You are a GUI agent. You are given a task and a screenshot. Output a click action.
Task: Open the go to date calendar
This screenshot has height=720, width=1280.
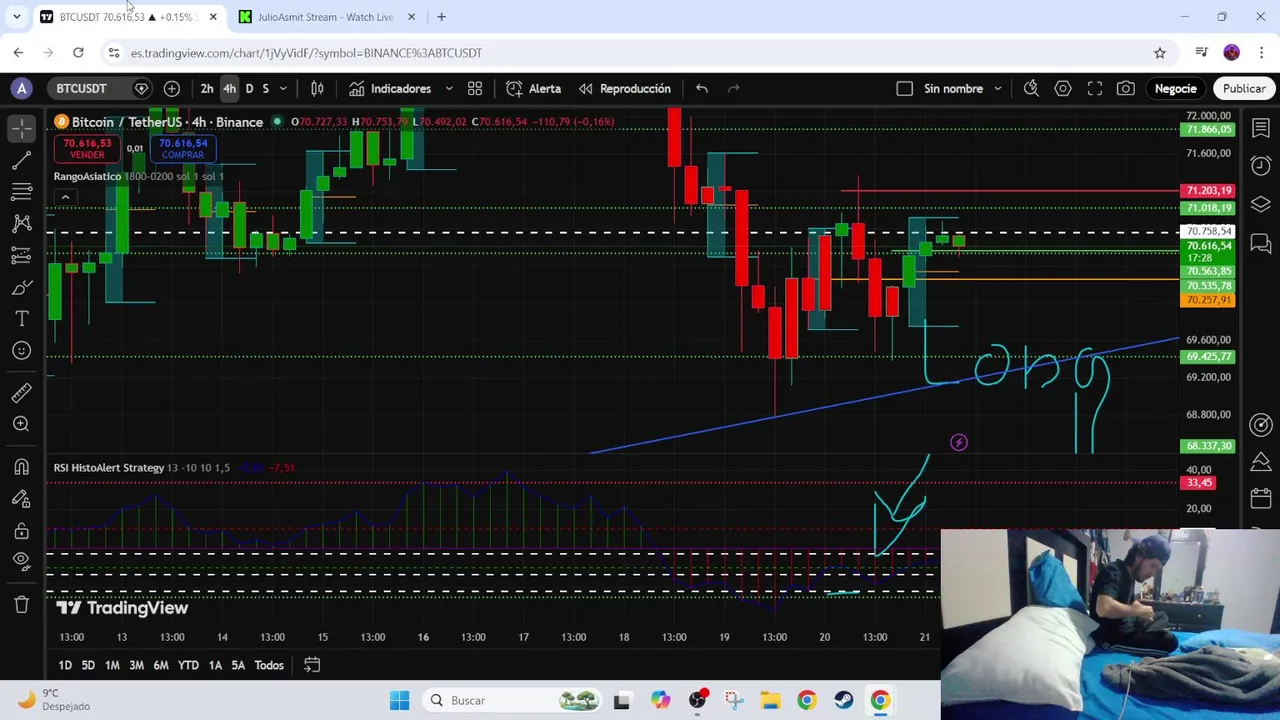point(312,665)
